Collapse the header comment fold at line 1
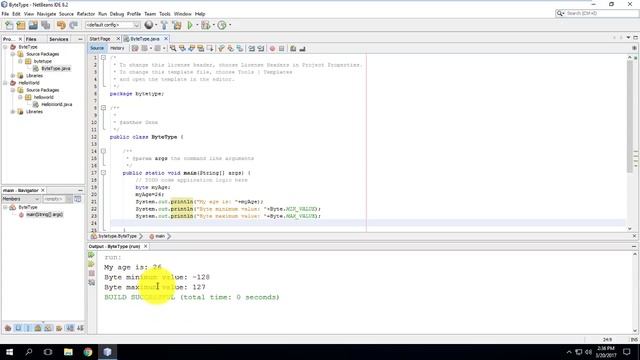Screen dimensions: 640x360 tap(103, 58)
